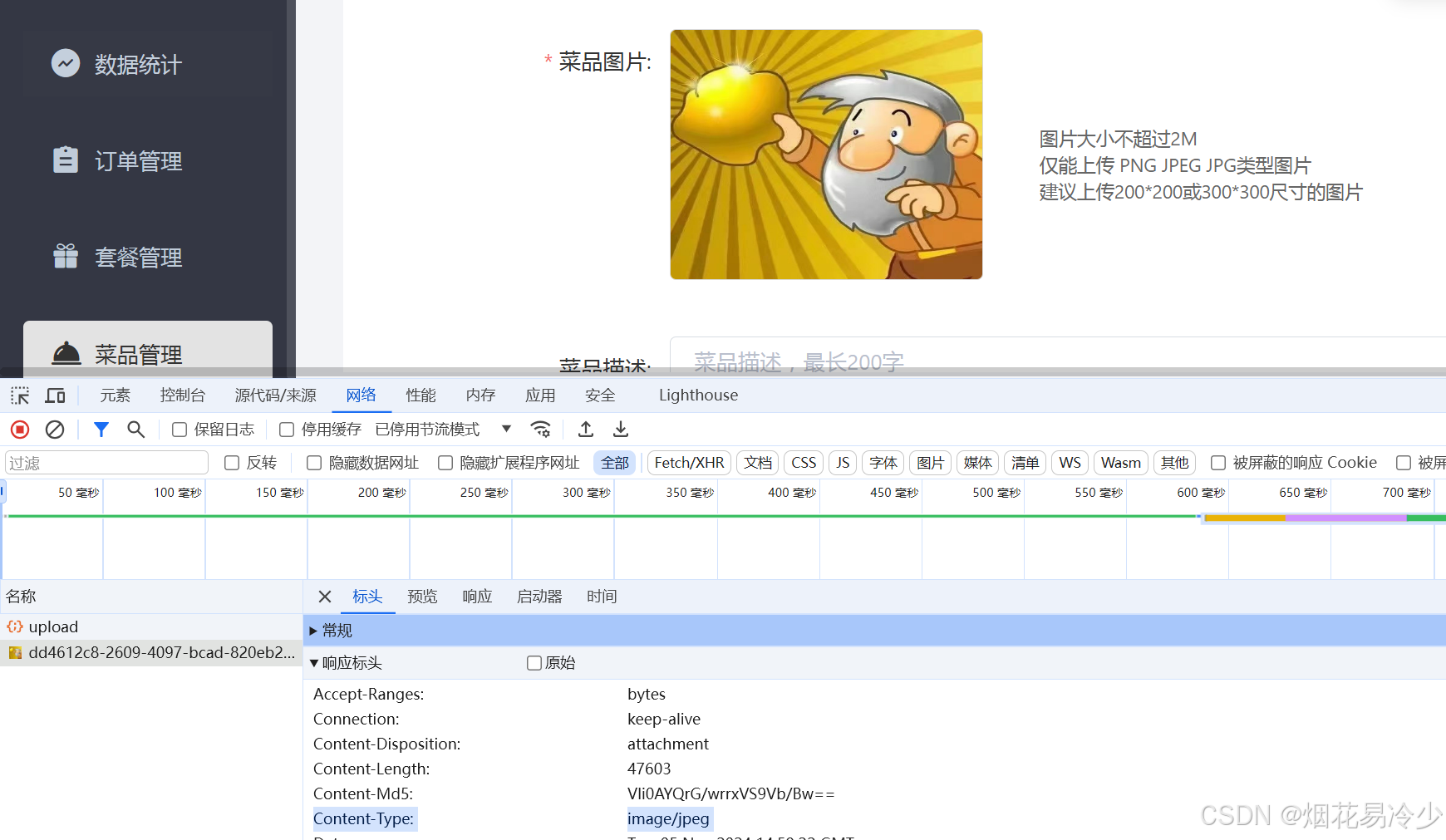Select the upload request row
1446x840 pixels.
[x=151, y=626]
